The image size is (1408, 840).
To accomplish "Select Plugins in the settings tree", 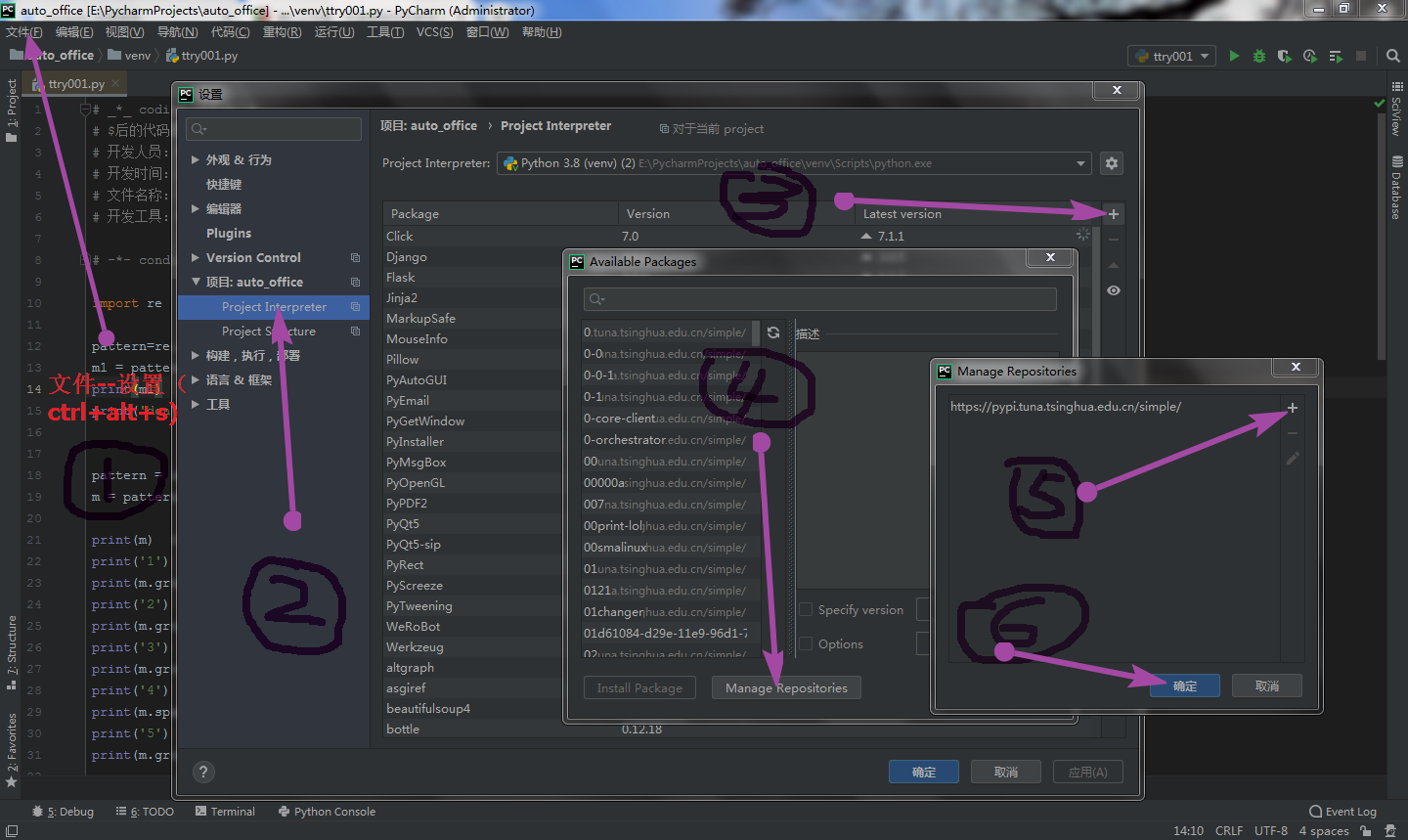I will point(229,233).
